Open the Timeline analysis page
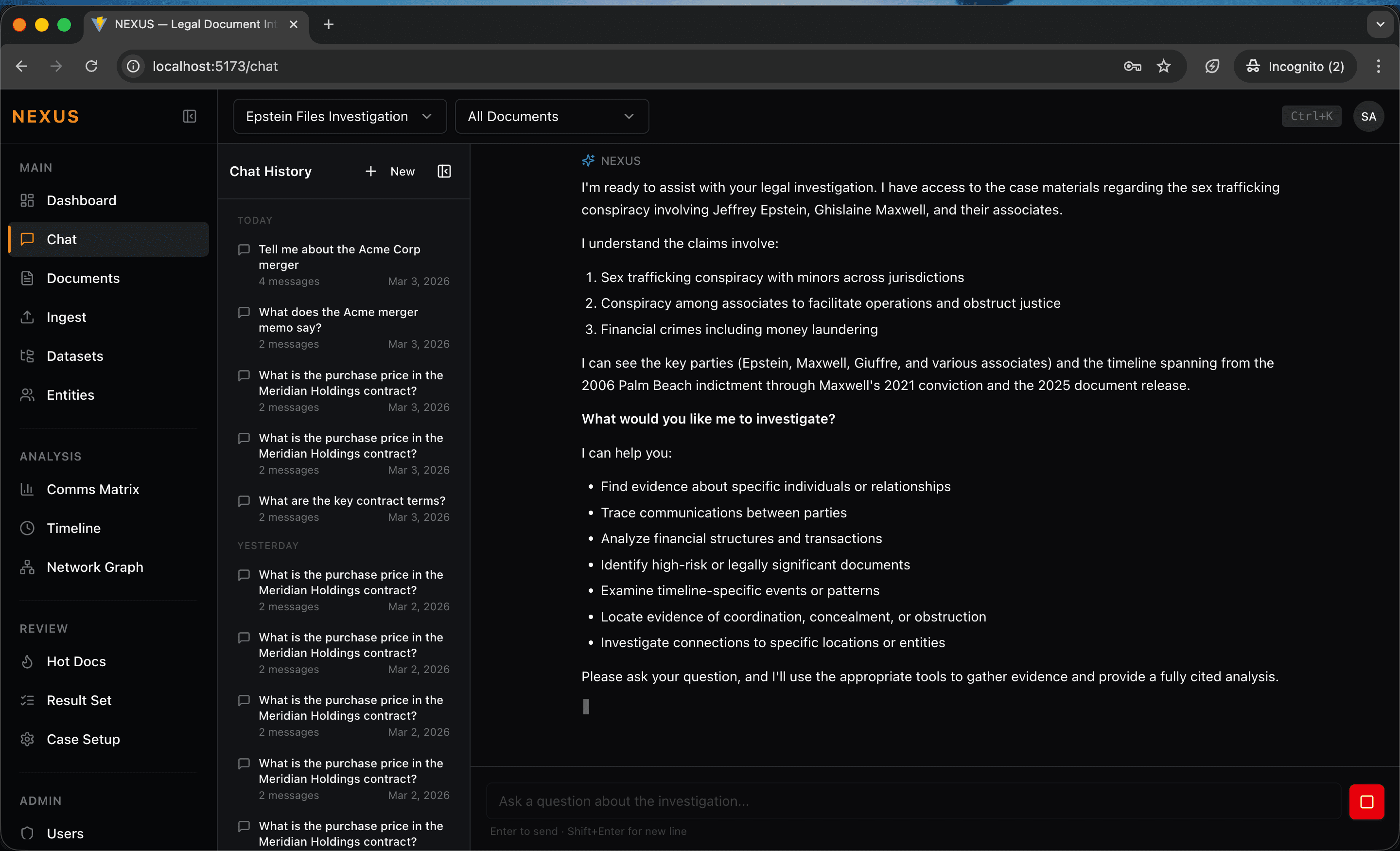This screenshot has height=851, width=1400. coord(73,528)
